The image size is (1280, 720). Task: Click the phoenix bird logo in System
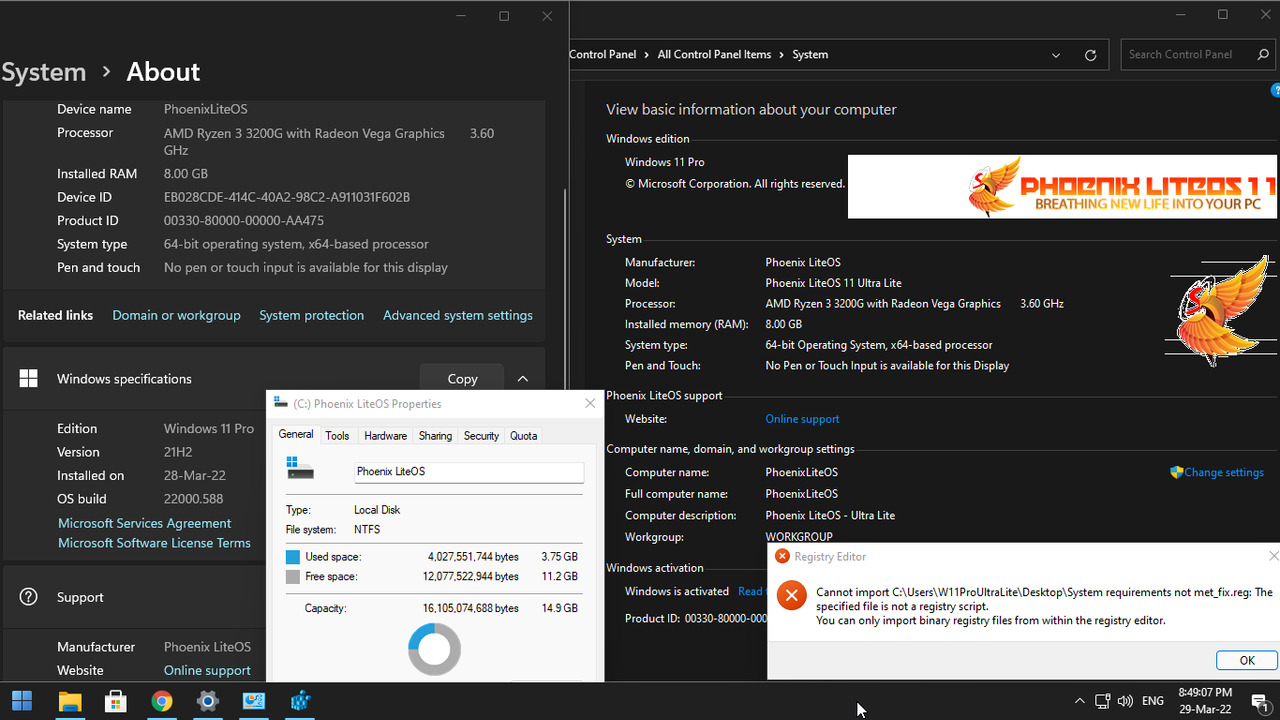click(1222, 310)
